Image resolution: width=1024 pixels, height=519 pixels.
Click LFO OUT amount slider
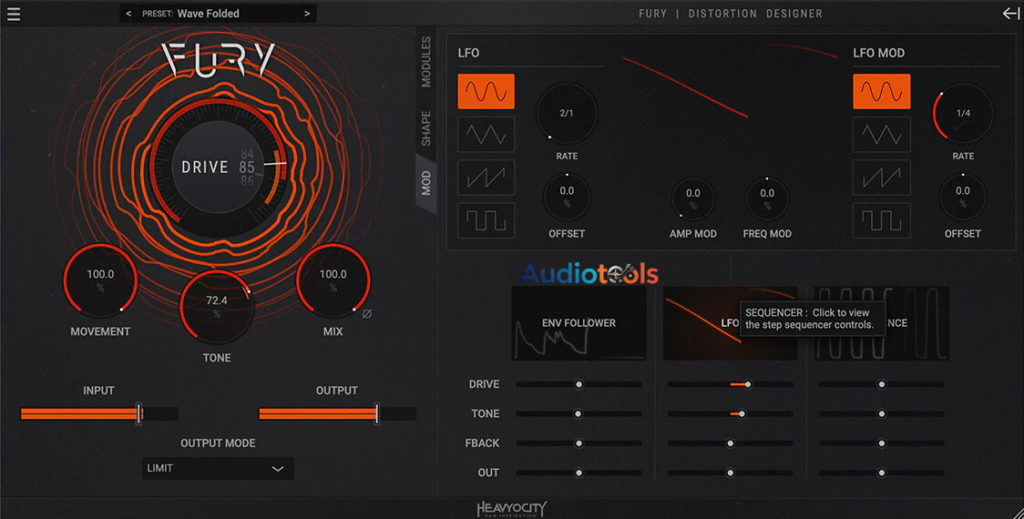pyautogui.click(x=730, y=473)
